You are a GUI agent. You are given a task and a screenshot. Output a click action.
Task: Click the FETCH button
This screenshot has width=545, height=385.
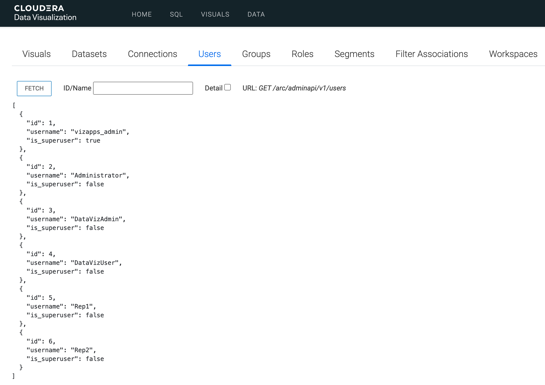point(34,88)
